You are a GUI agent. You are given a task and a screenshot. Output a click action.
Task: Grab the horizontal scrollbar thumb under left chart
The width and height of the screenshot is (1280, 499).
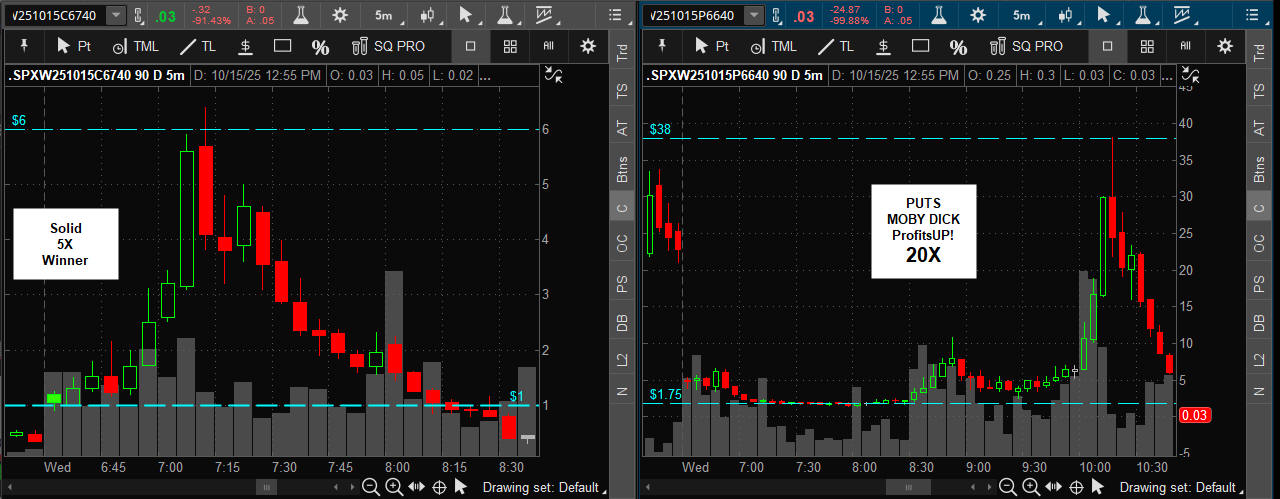click(267, 487)
